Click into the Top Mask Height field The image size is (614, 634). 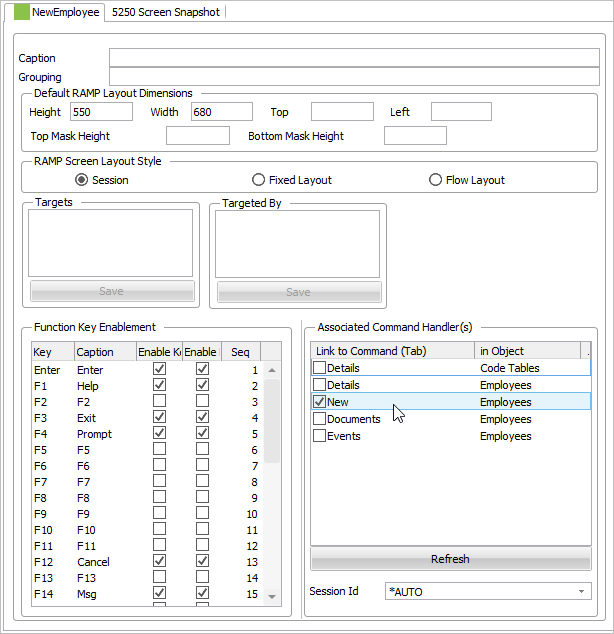pos(198,135)
